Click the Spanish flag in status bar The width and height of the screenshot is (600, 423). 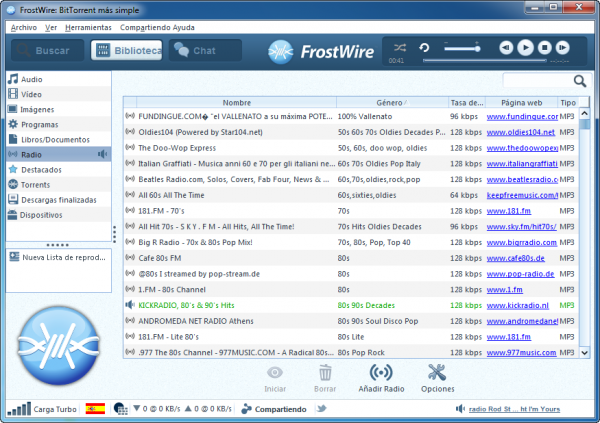(96, 409)
